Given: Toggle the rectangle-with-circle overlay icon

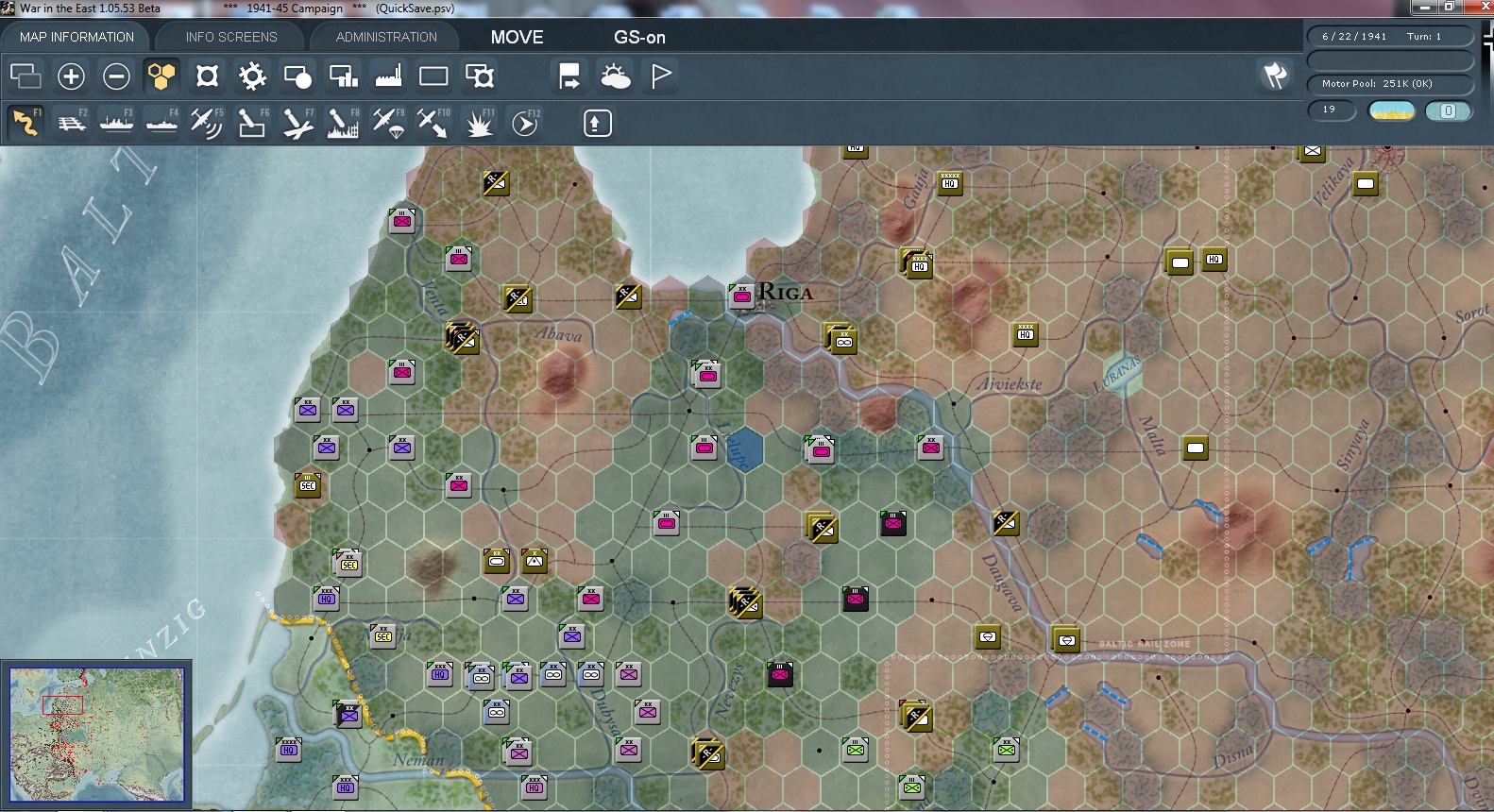Looking at the screenshot, I should click(297, 76).
